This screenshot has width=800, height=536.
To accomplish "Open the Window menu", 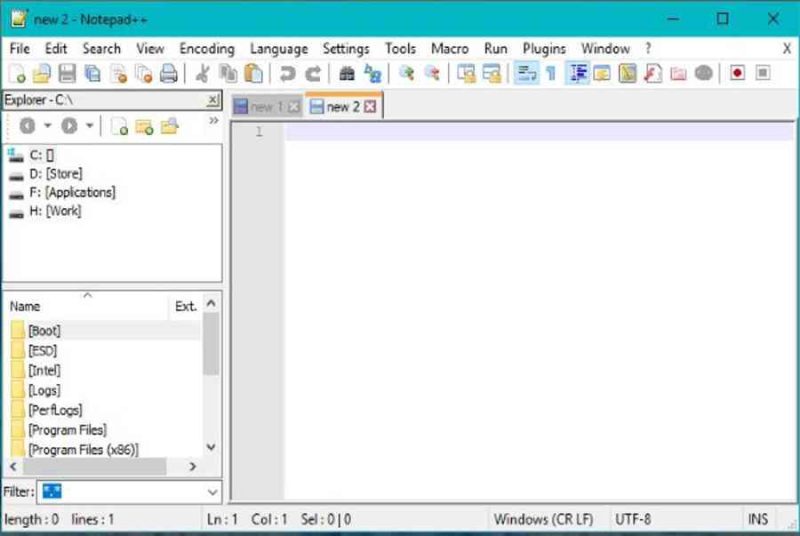I will coord(606,49).
